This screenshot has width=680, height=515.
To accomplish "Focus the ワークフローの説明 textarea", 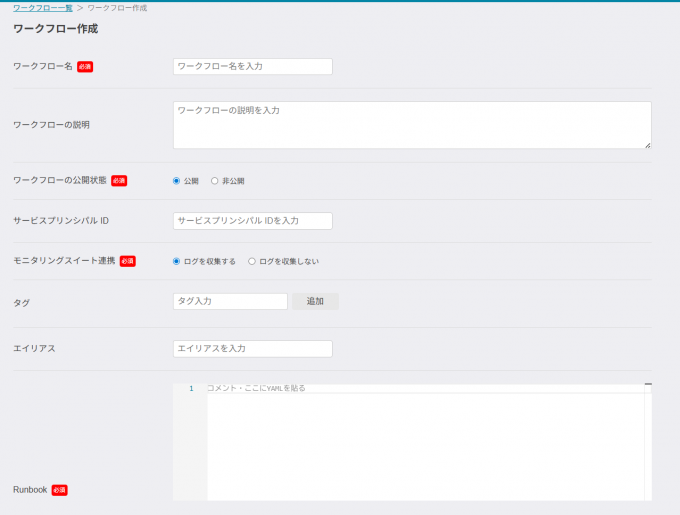I will click(412, 125).
